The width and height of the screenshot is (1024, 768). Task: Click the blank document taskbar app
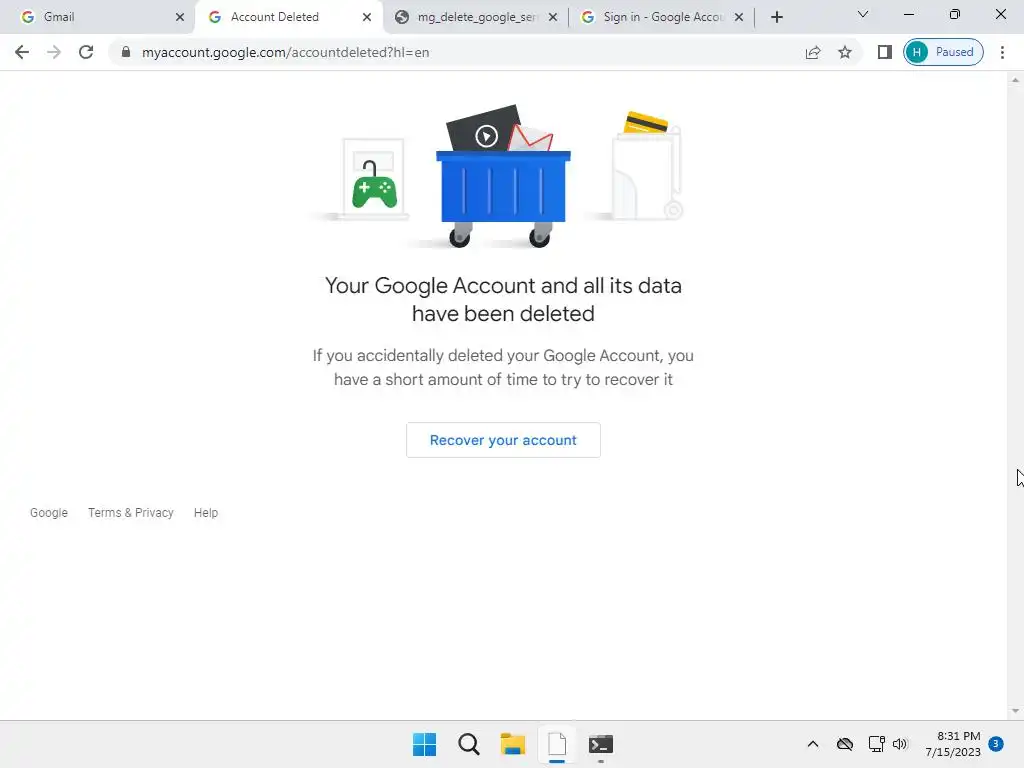[x=557, y=744]
